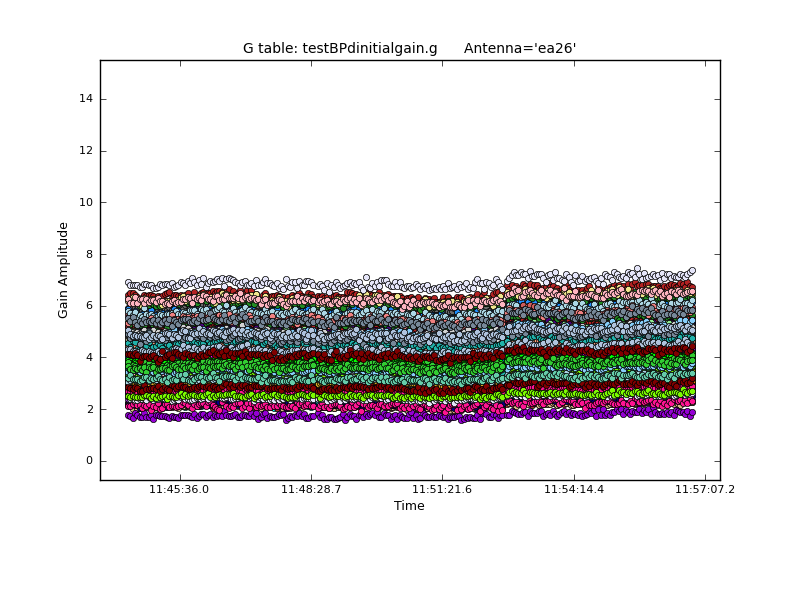Click the 11:51:21.6 time tick label
Image resolution: width=800 pixels, height=600 pixels.
442,489
